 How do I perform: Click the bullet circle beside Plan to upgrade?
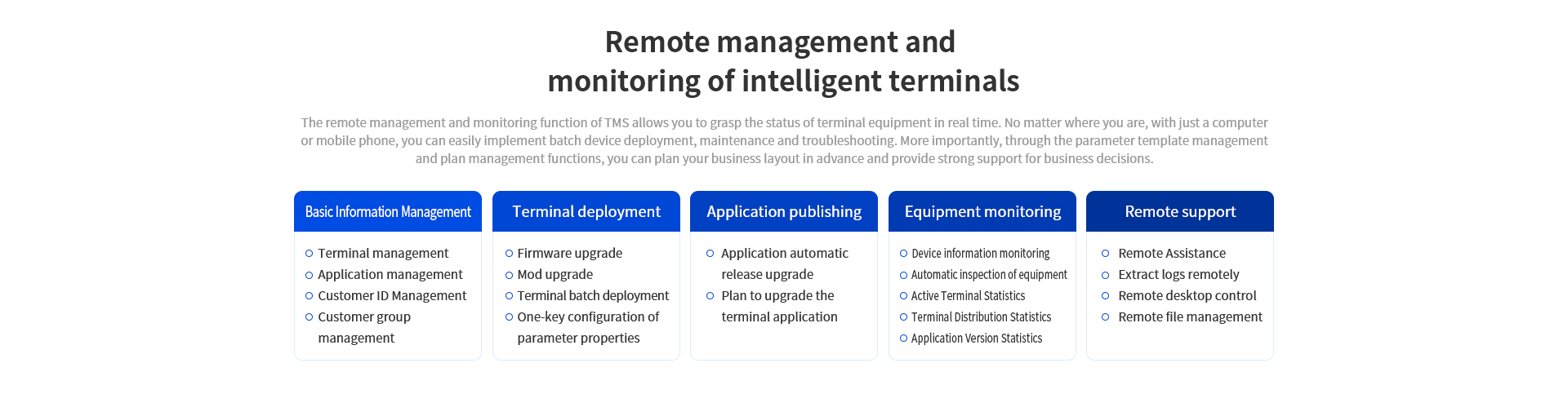click(710, 296)
